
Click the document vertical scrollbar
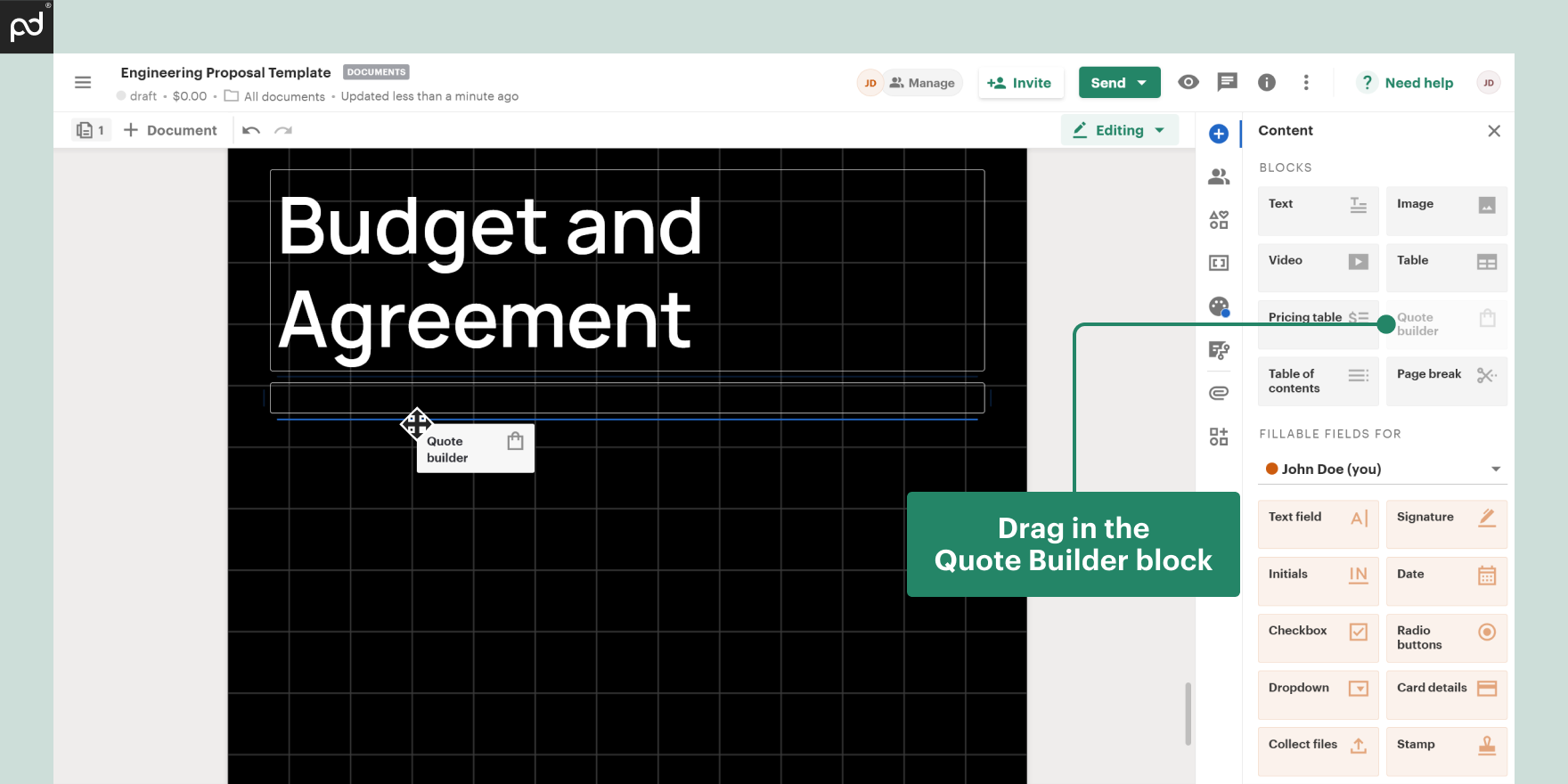(x=1188, y=713)
